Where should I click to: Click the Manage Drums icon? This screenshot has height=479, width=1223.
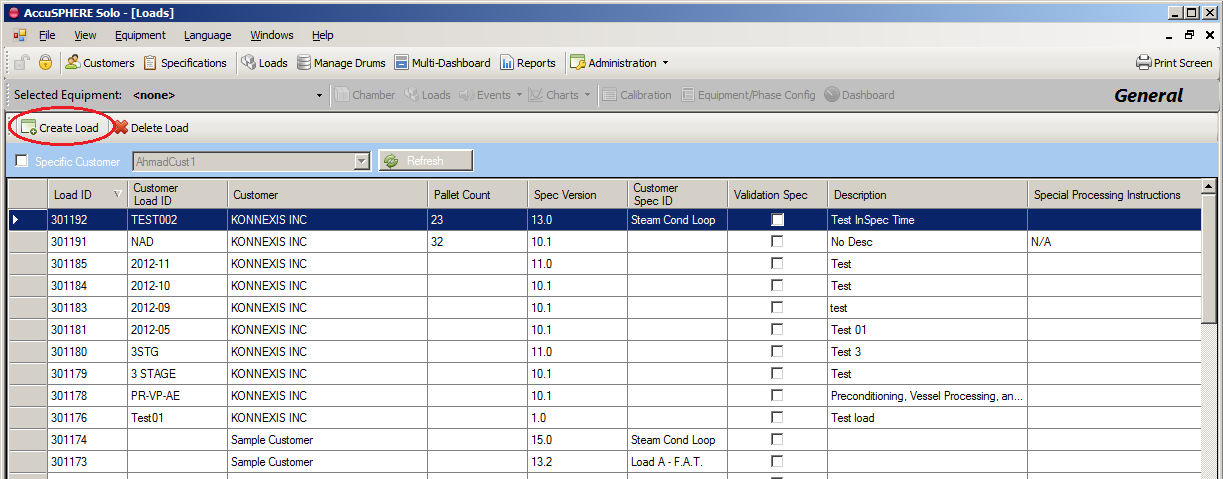click(x=304, y=63)
